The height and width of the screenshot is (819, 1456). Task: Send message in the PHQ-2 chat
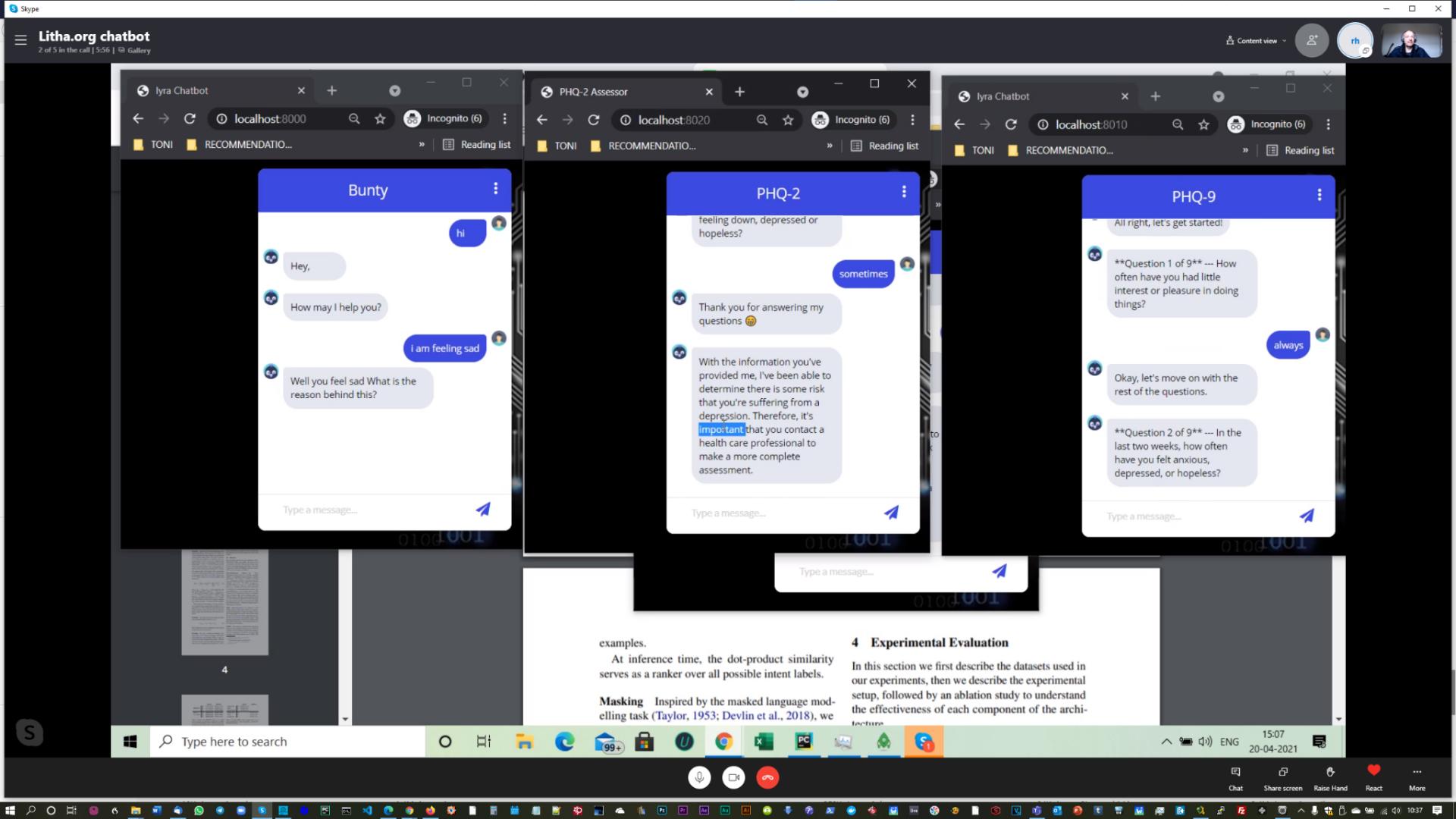point(891,513)
